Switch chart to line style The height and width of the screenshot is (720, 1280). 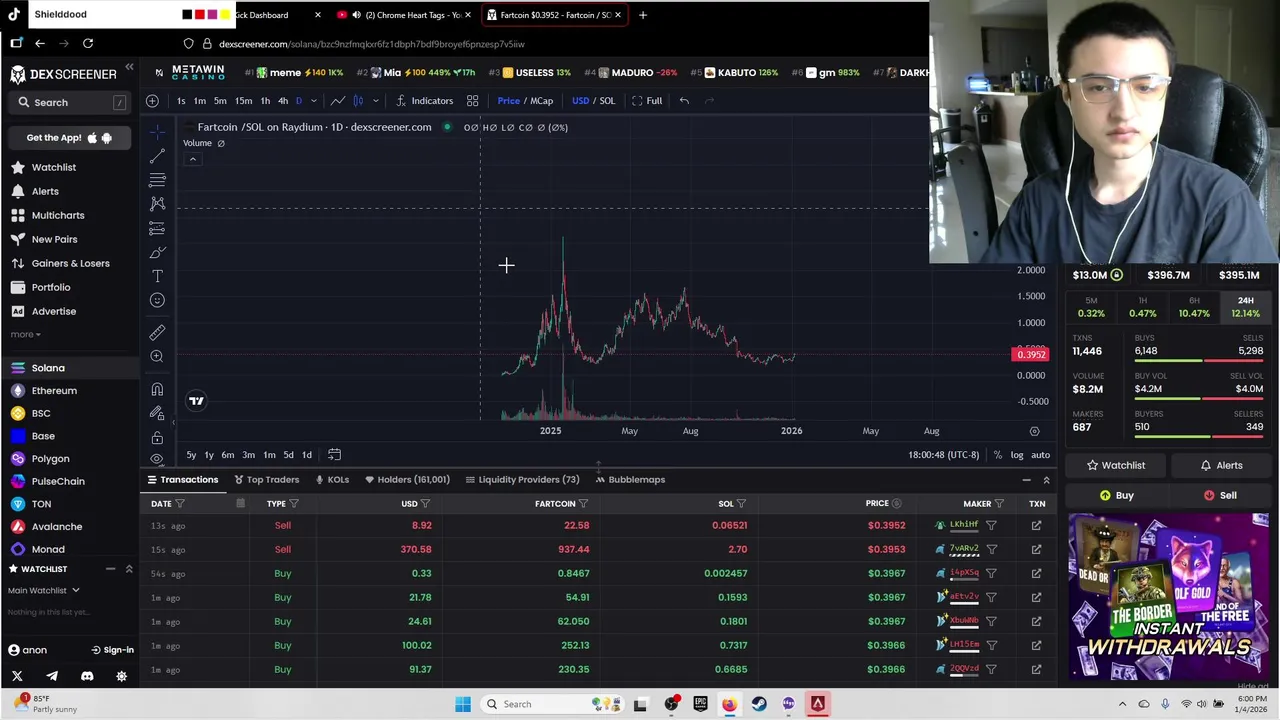pos(338,100)
